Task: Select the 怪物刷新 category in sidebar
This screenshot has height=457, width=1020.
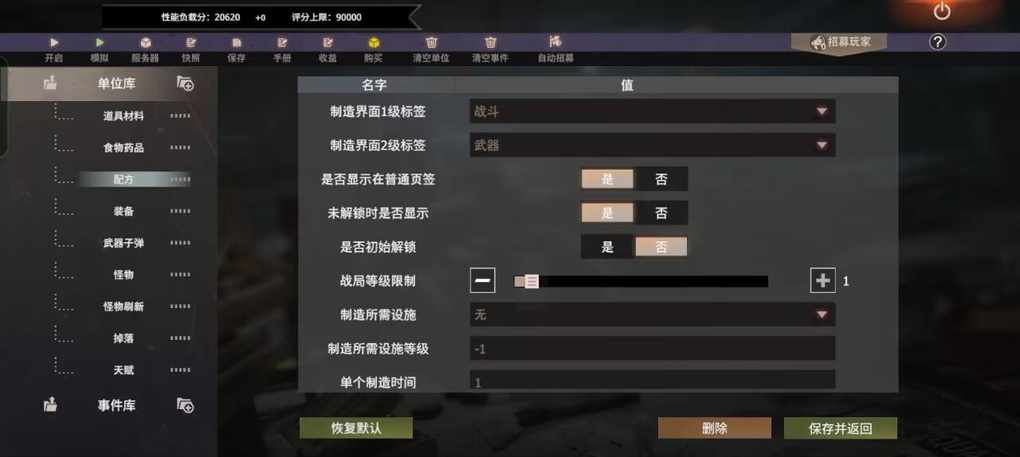Action: coord(124,307)
